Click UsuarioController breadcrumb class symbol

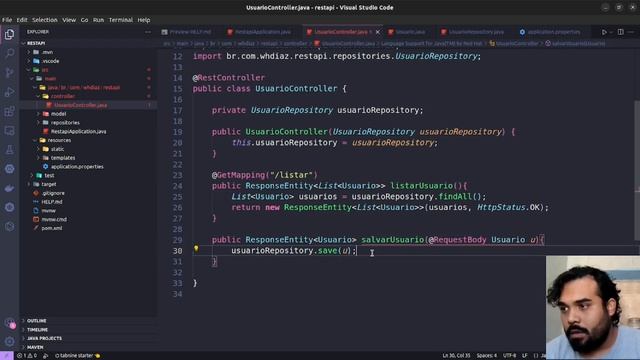pos(513,43)
